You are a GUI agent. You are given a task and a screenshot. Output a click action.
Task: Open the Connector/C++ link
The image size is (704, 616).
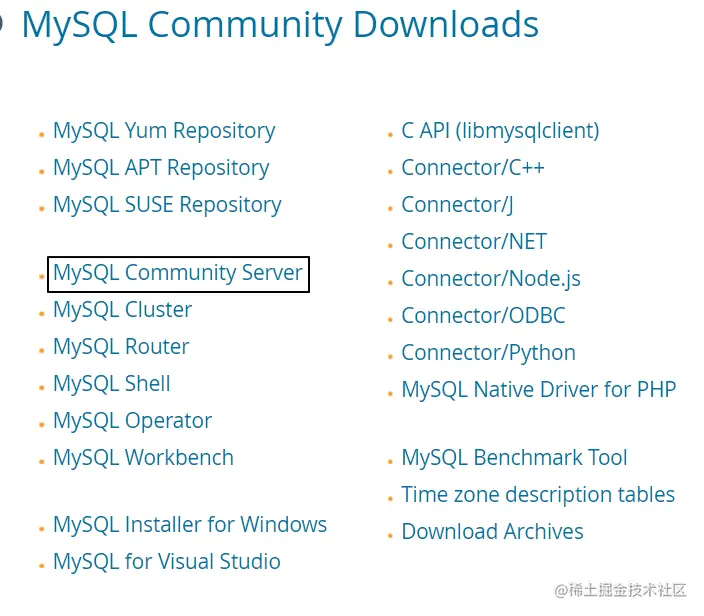pos(473,168)
